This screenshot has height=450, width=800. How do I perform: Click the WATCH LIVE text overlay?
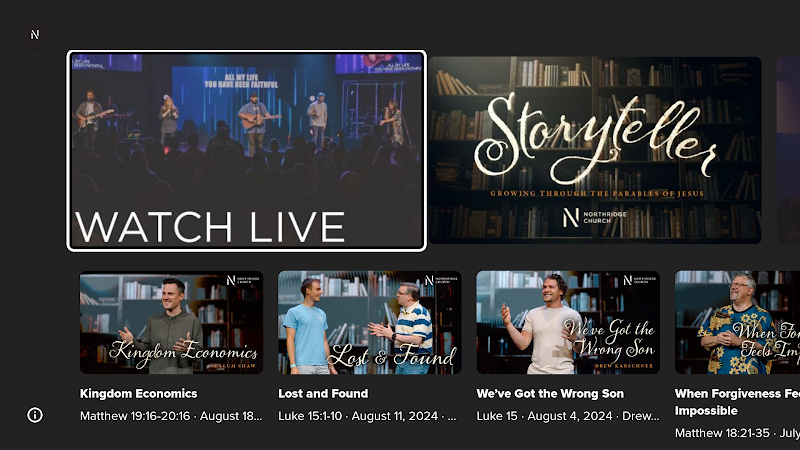210,227
